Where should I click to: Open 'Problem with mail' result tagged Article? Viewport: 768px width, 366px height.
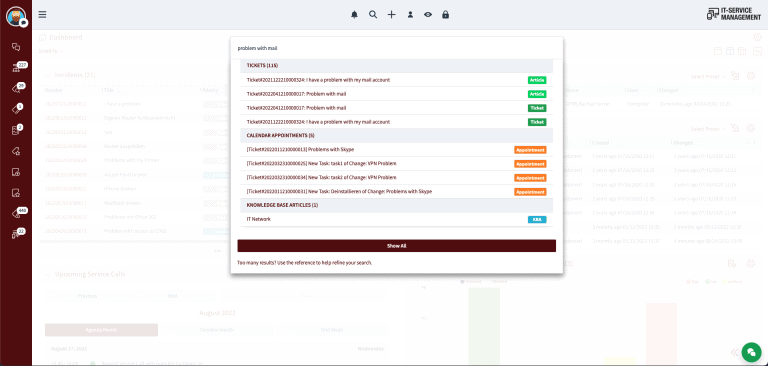[x=396, y=94]
